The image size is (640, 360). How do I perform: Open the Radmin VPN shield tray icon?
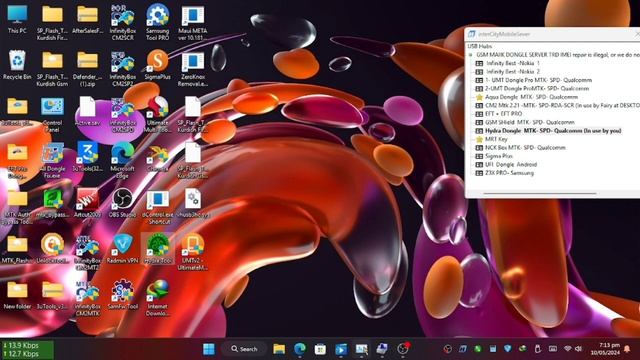click(x=507, y=349)
